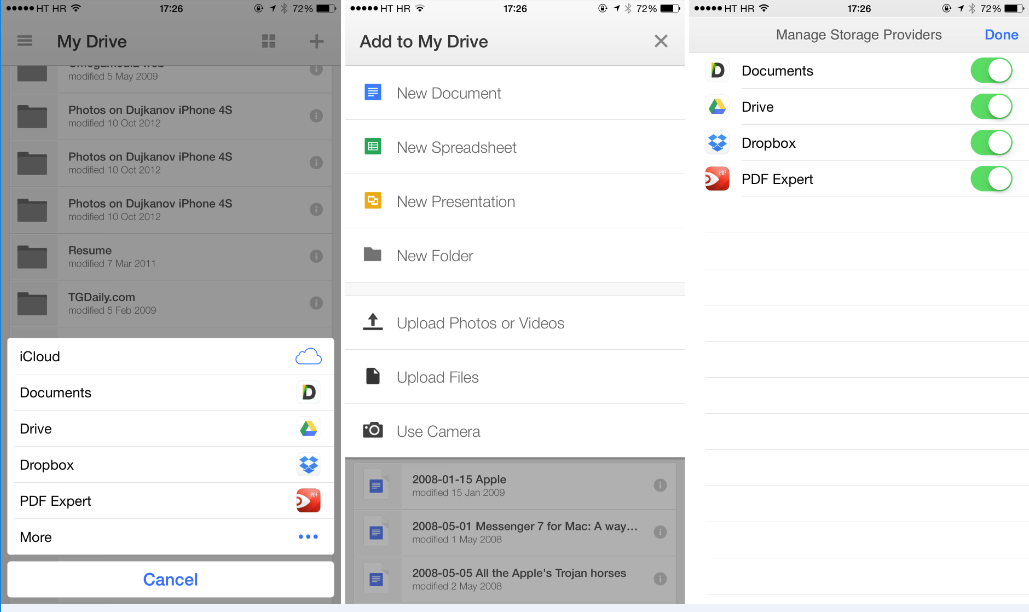
Task: Choose Use Camera option
Action: point(515,431)
